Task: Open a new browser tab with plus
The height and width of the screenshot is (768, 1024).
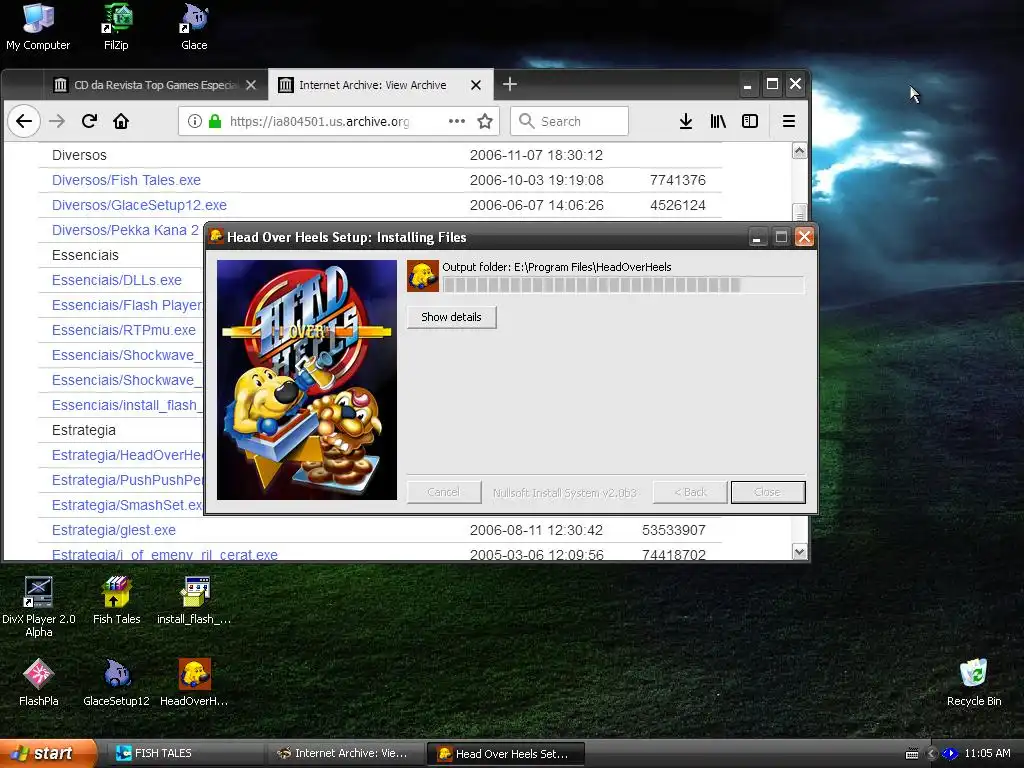Action: [x=510, y=84]
